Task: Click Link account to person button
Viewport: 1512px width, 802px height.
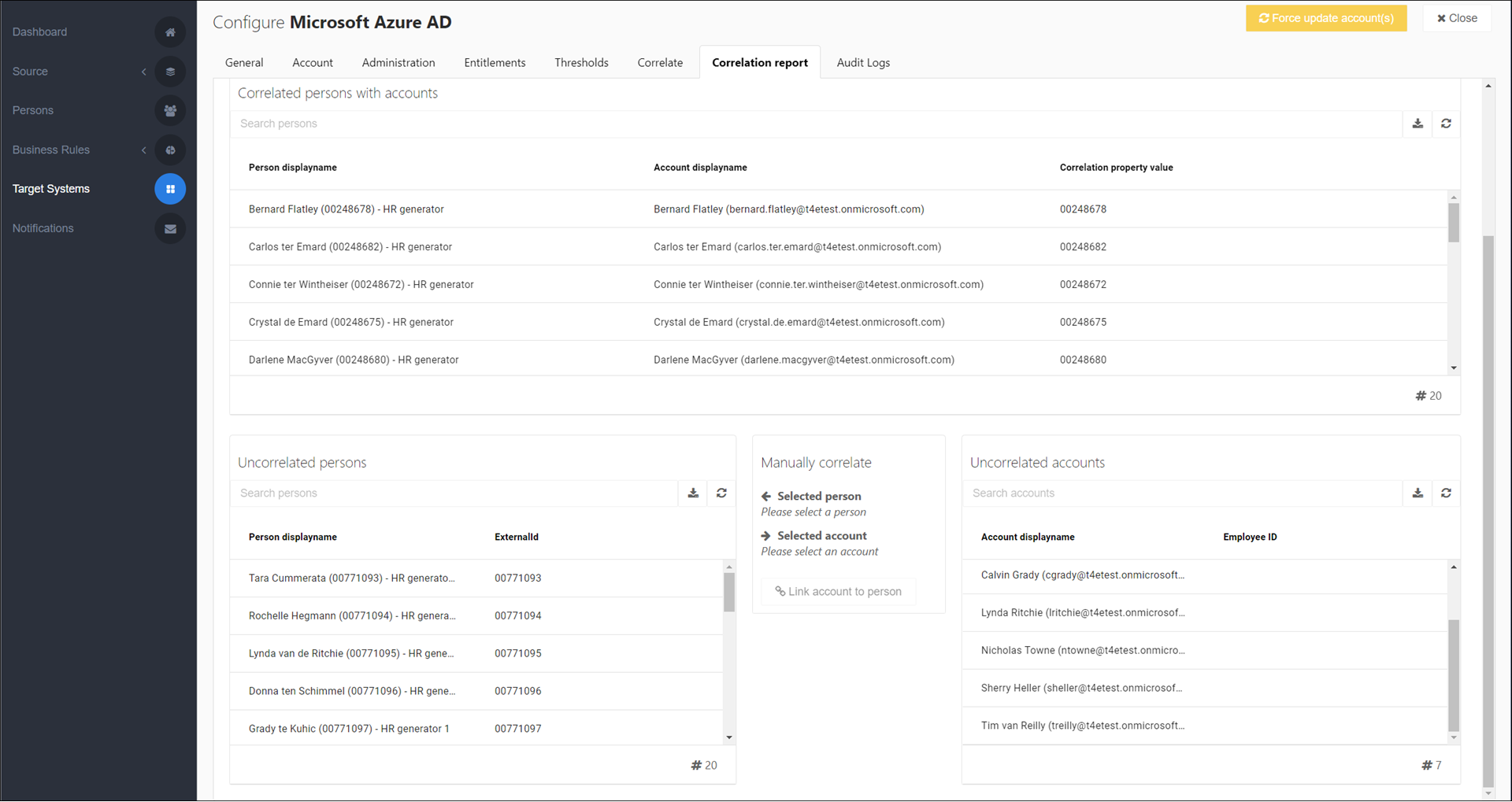Action: 838,592
